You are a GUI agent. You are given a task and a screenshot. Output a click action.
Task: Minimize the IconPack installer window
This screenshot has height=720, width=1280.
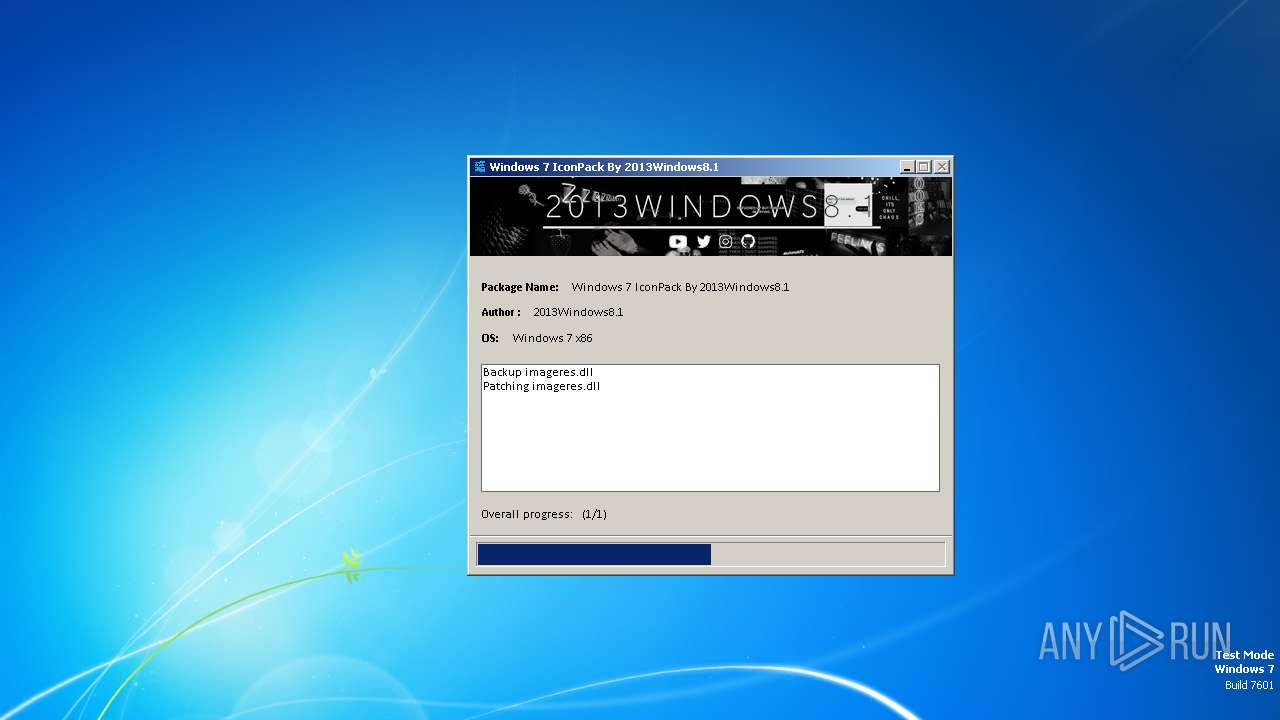click(907, 167)
